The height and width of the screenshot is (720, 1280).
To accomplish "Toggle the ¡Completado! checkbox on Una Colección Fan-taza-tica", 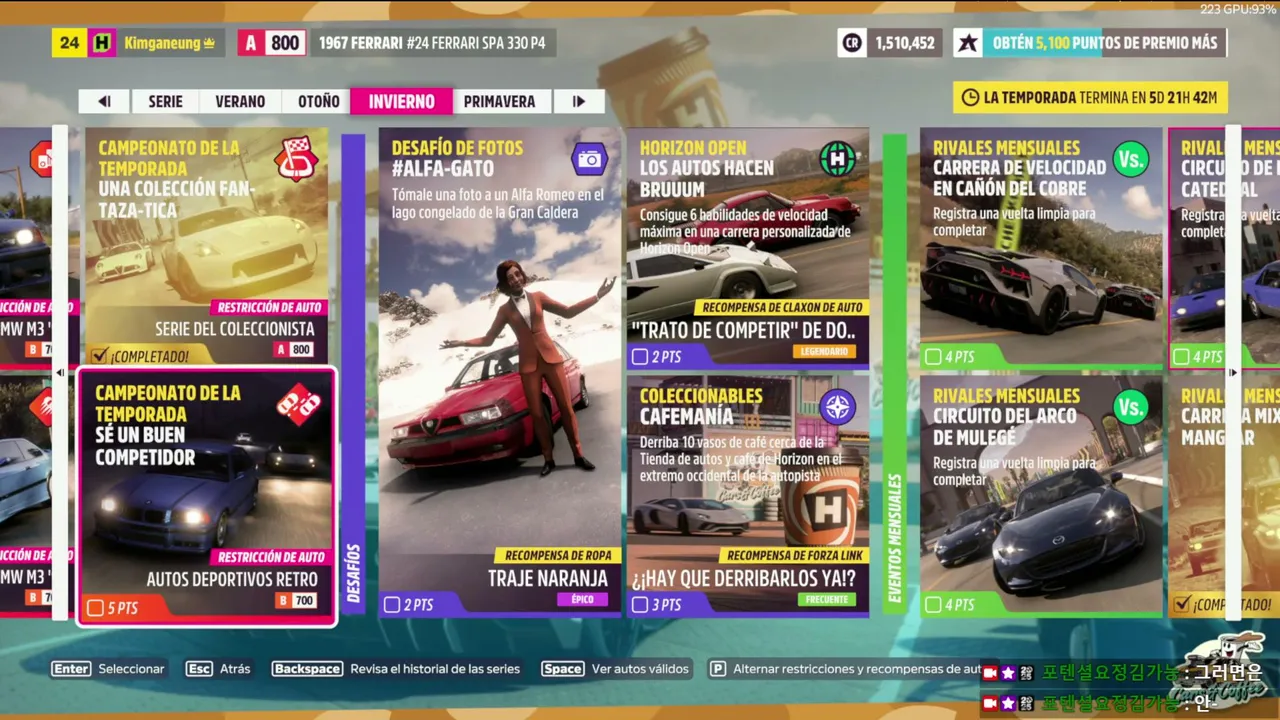I will [x=99, y=355].
